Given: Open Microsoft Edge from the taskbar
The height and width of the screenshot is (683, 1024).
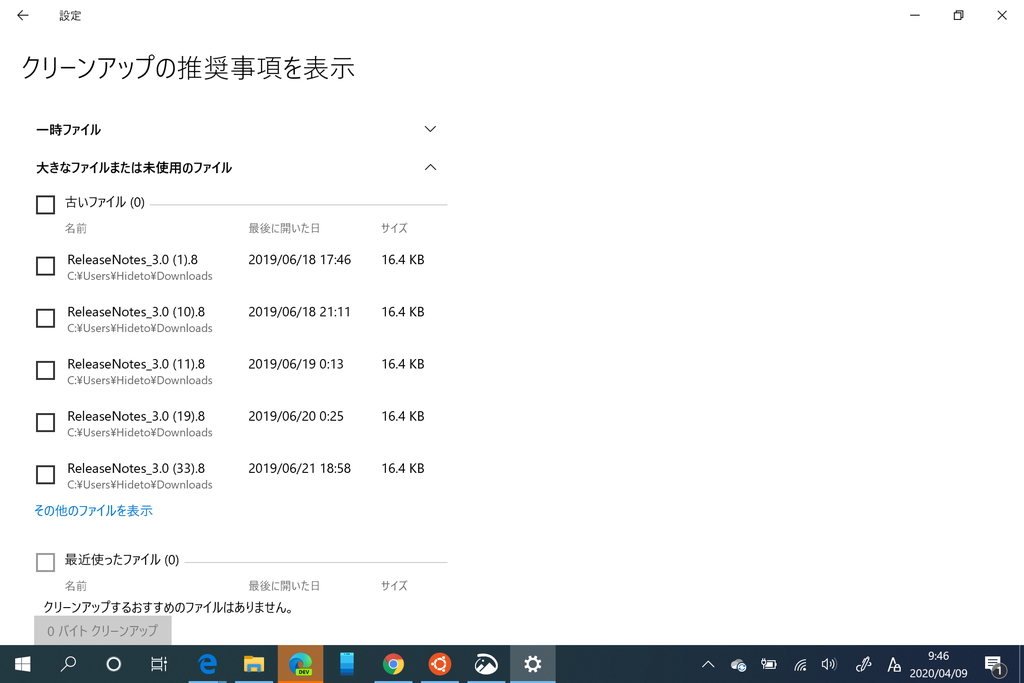Looking at the screenshot, I should [207, 663].
